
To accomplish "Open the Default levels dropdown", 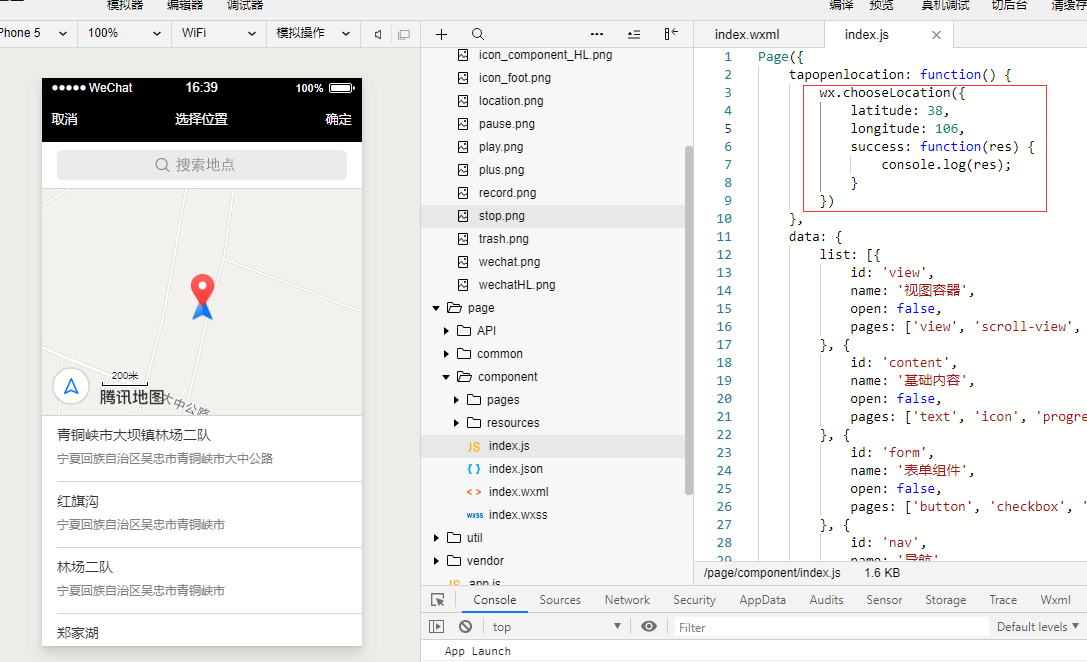I will tap(1038, 627).
